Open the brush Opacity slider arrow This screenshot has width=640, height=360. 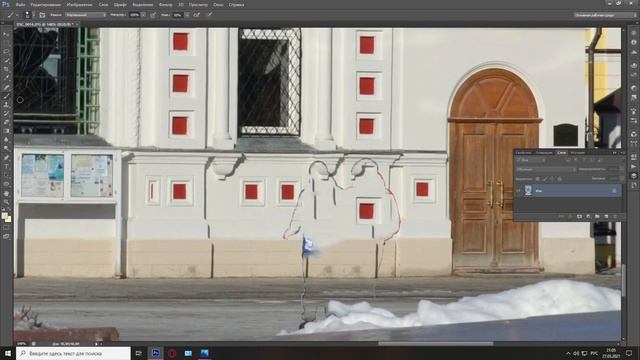coord(143,15)
